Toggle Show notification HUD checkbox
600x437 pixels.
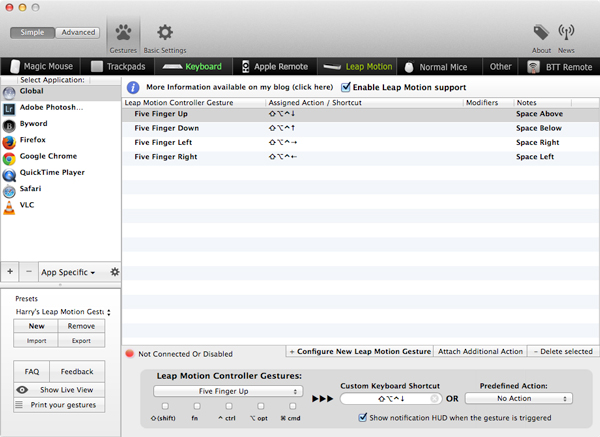click(362, 417)
